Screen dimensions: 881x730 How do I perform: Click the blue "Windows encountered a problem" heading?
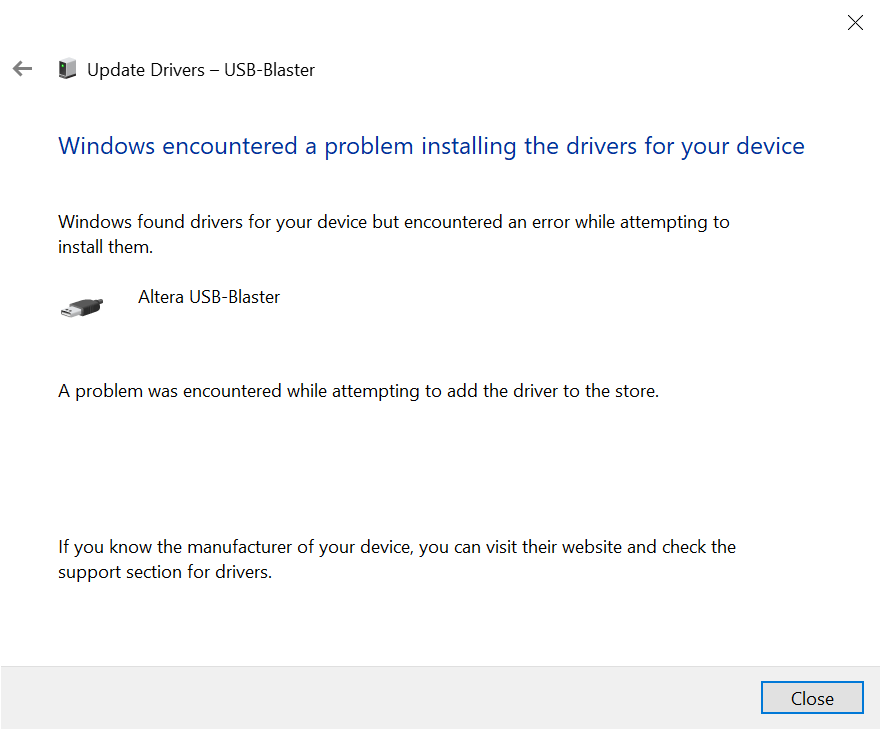pyautogui.click(x=431, y=146)
